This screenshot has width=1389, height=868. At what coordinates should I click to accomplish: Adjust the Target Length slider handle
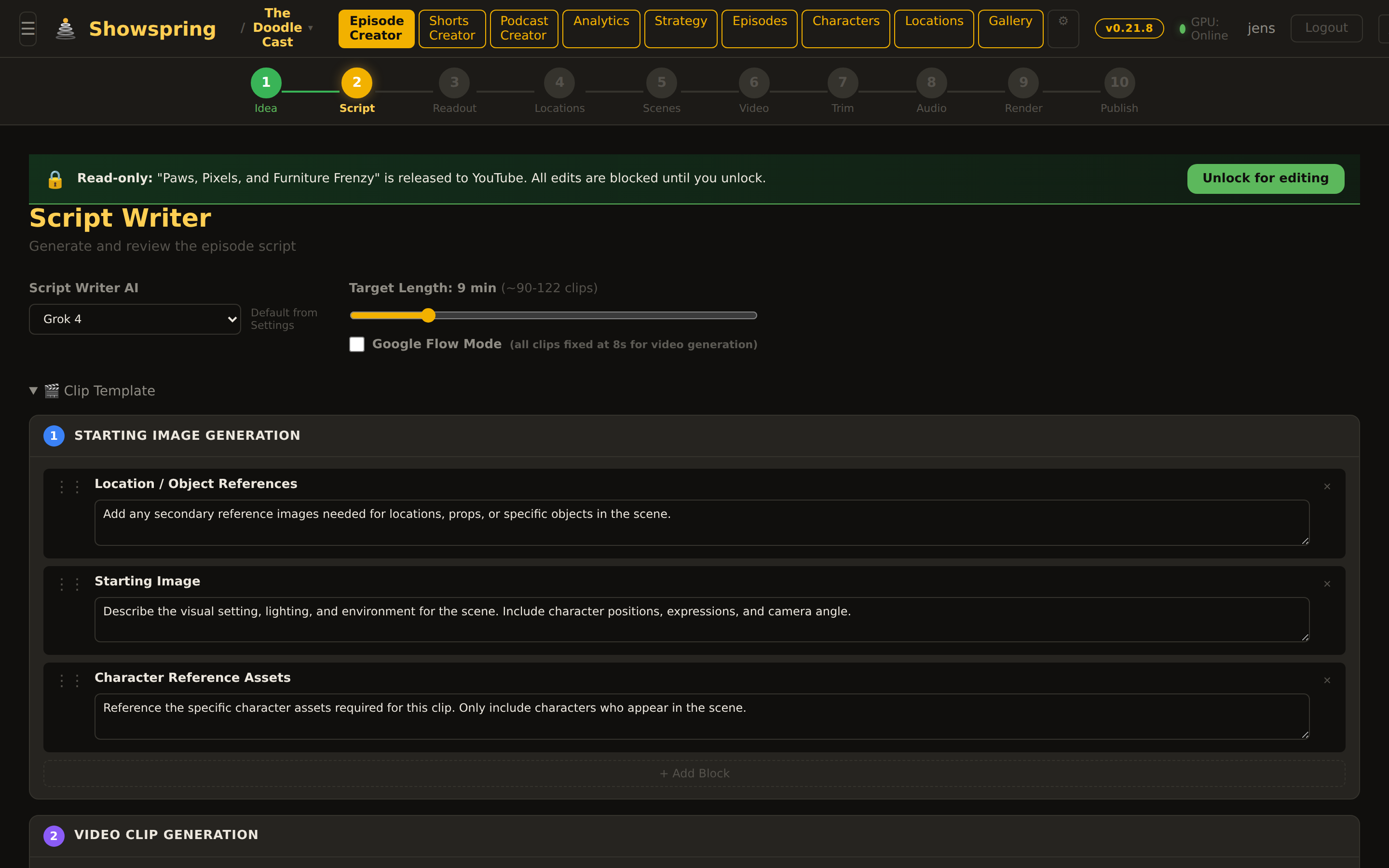coord(428,315)
